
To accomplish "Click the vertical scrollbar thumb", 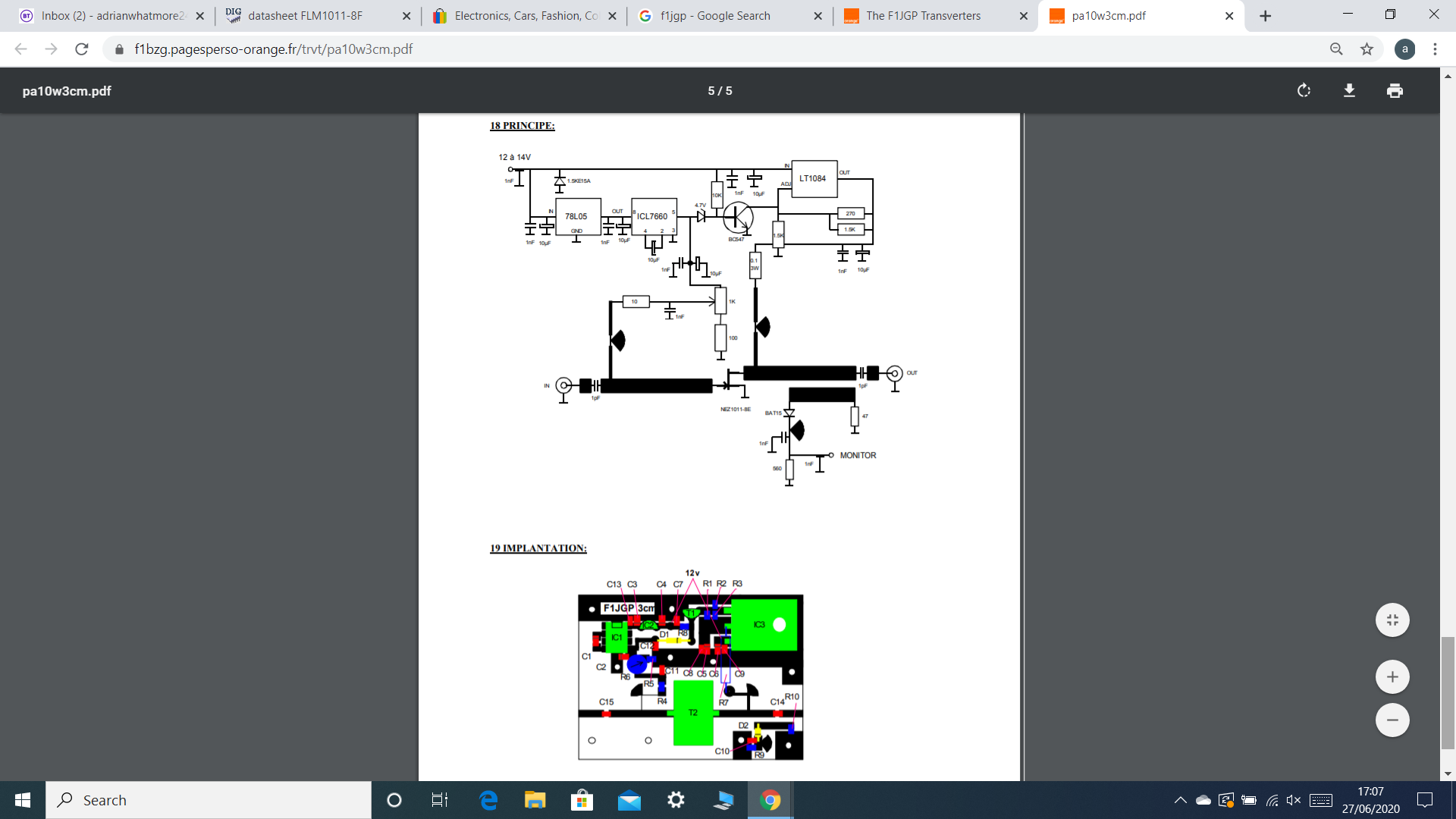I will [1448, 693].
